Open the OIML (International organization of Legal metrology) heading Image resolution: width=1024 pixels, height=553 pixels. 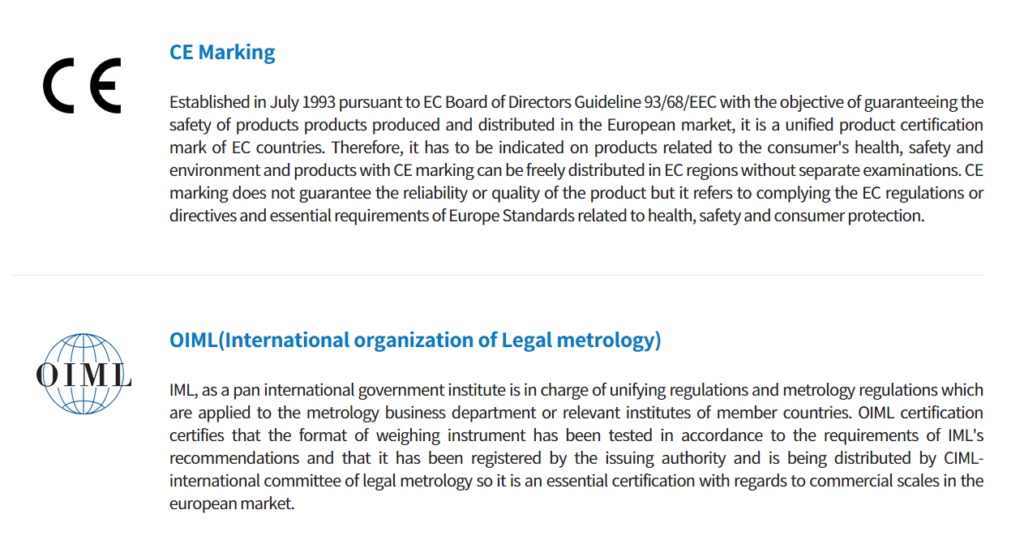pos(415,340)
